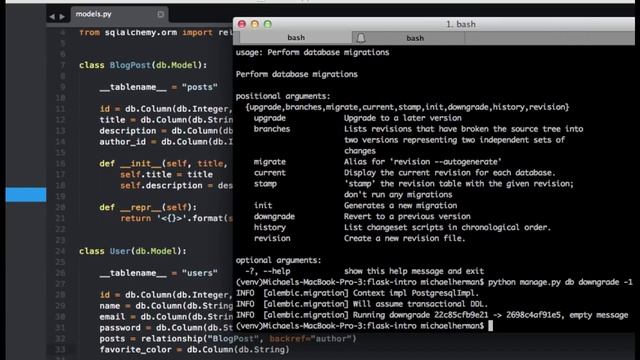The width and height of the screenshot is (640, 360).
Task: Close the models.py tab
Action: [x=160, y=14]
